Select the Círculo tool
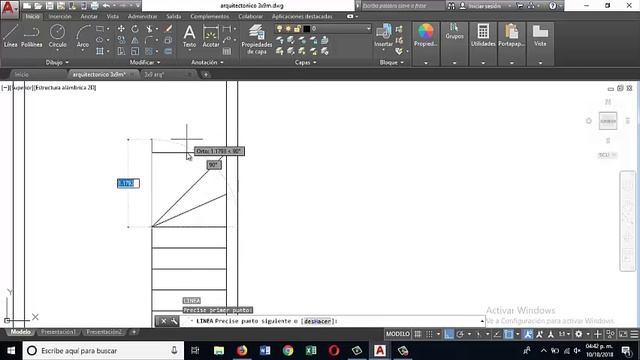The height and width of the screenshot is (360, 640). 58,36
